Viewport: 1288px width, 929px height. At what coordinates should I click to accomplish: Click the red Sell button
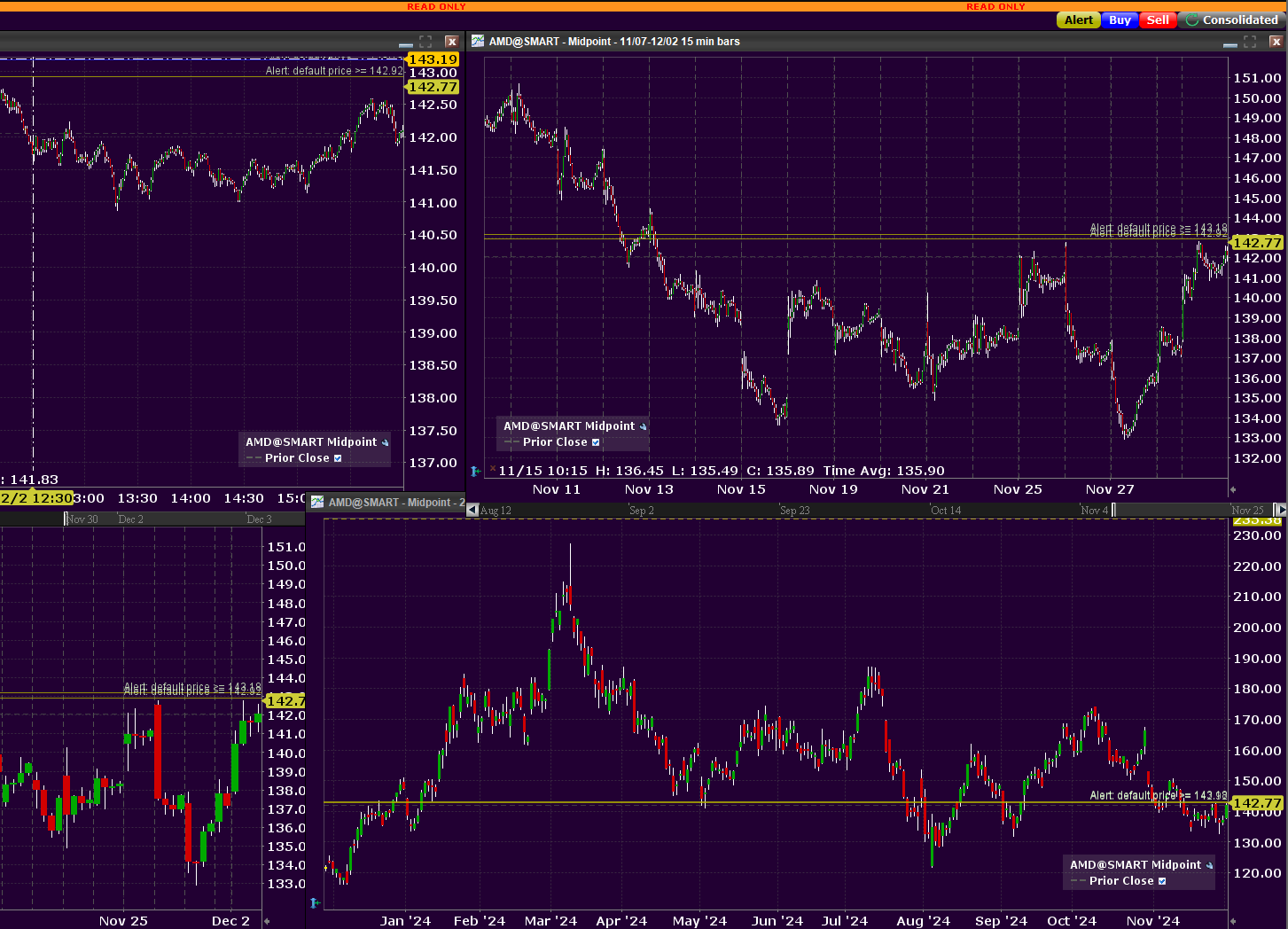pos(1158,20)
